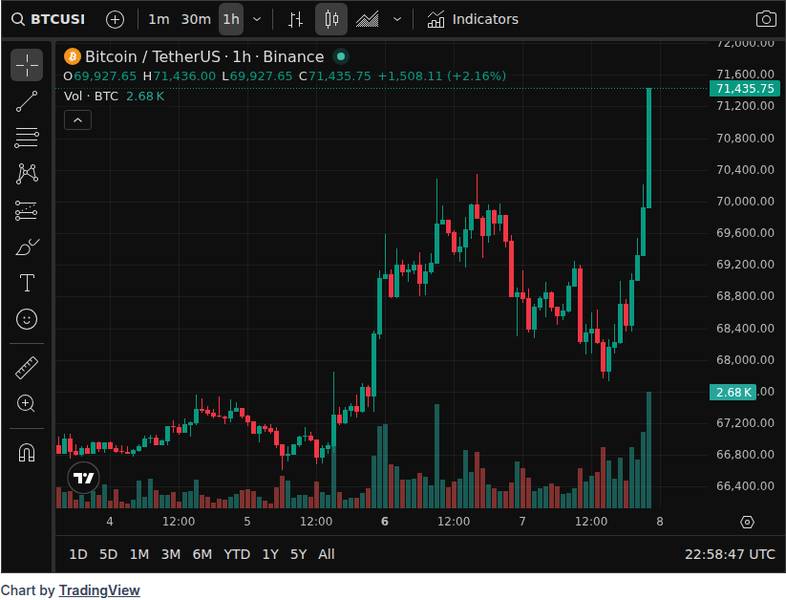The image size is (786, 600).
Task: Click the 22:58:47 UTC timezone clock
Action: pyautogui.click(x=730, y=554)
